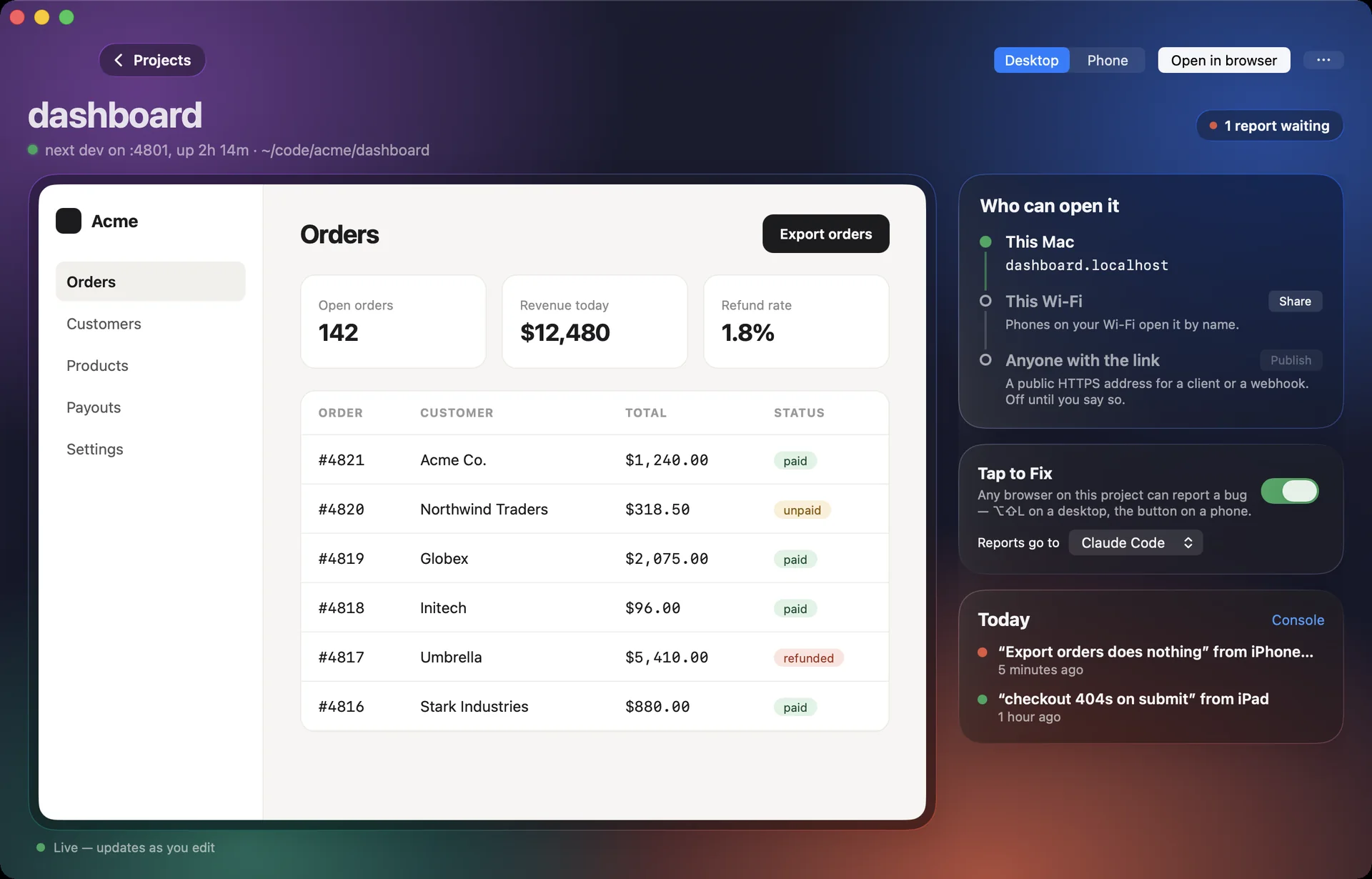Click the paid badge for Acme Co.
Screen dimensions: 1372x879
(x=795, y=461)
